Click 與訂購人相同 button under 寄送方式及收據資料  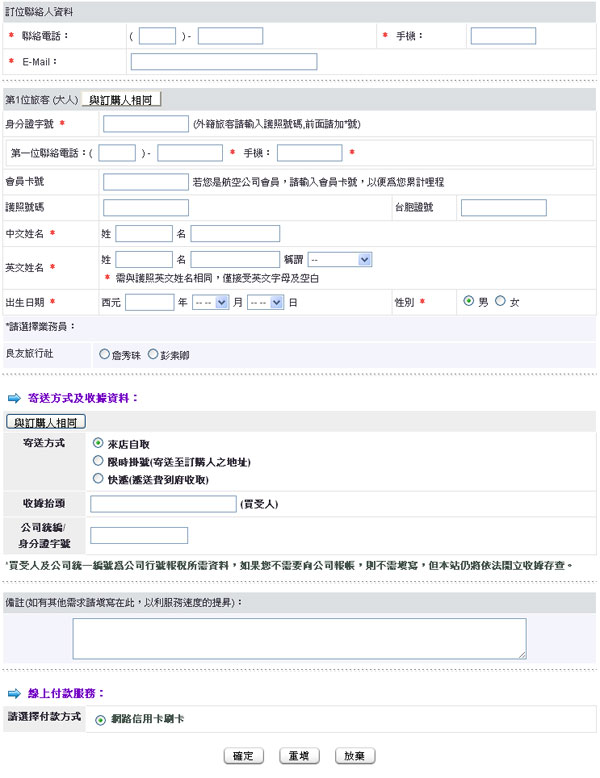point(46,422)
